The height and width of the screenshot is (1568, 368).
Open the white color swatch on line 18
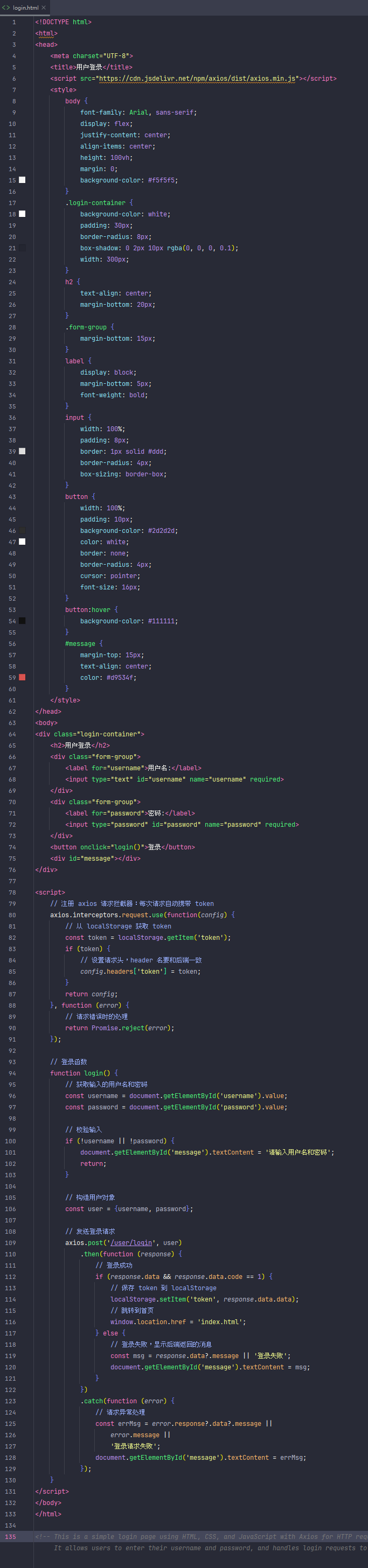coord(22,214)
